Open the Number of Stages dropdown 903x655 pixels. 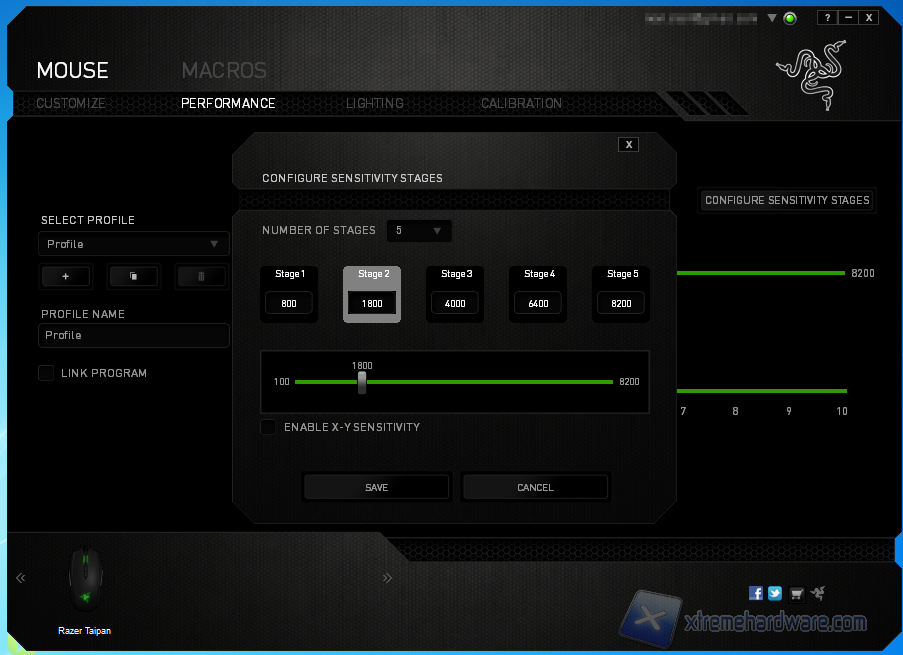[x=418, y=231]
